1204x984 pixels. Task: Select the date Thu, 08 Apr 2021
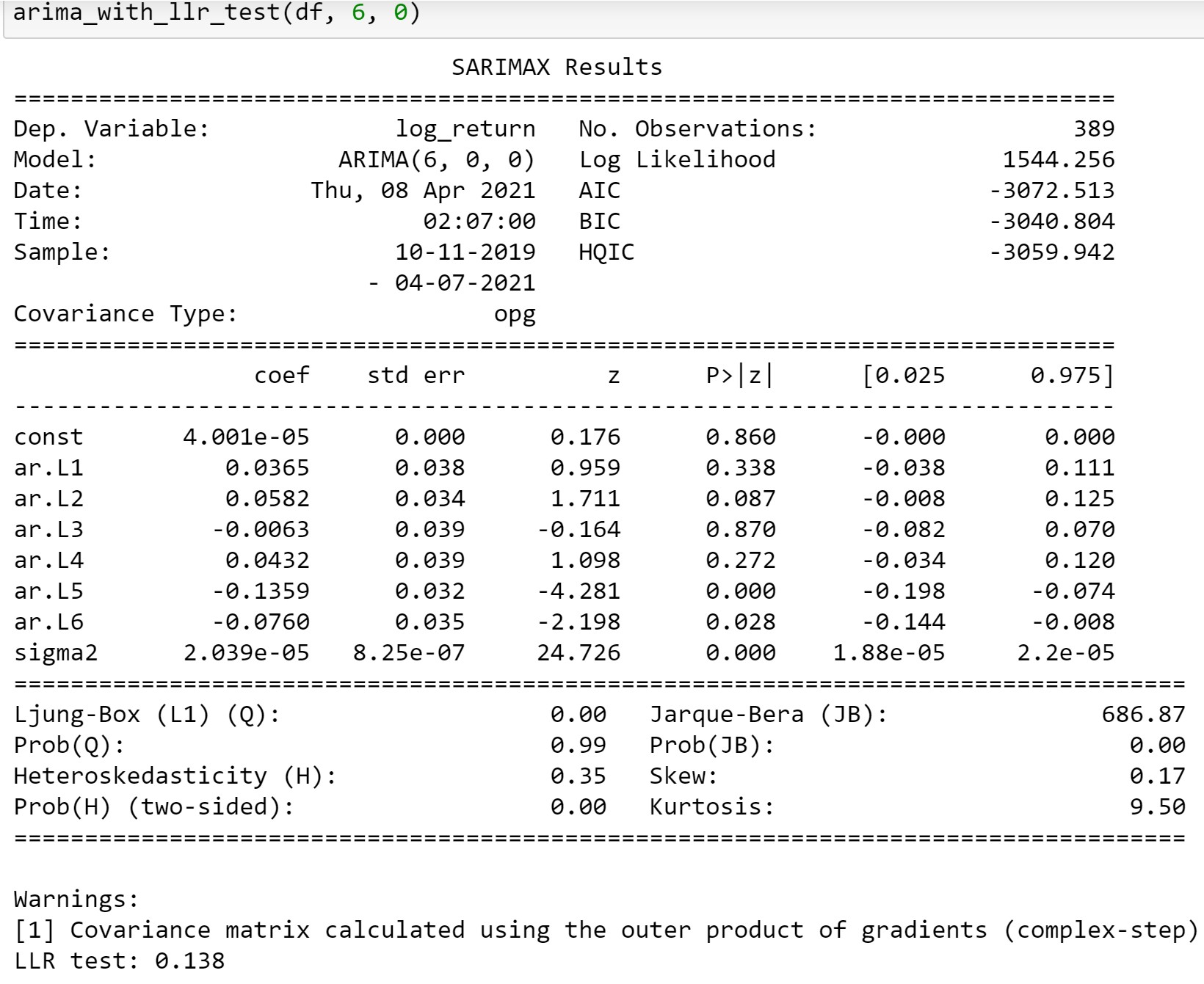(423, 191)
